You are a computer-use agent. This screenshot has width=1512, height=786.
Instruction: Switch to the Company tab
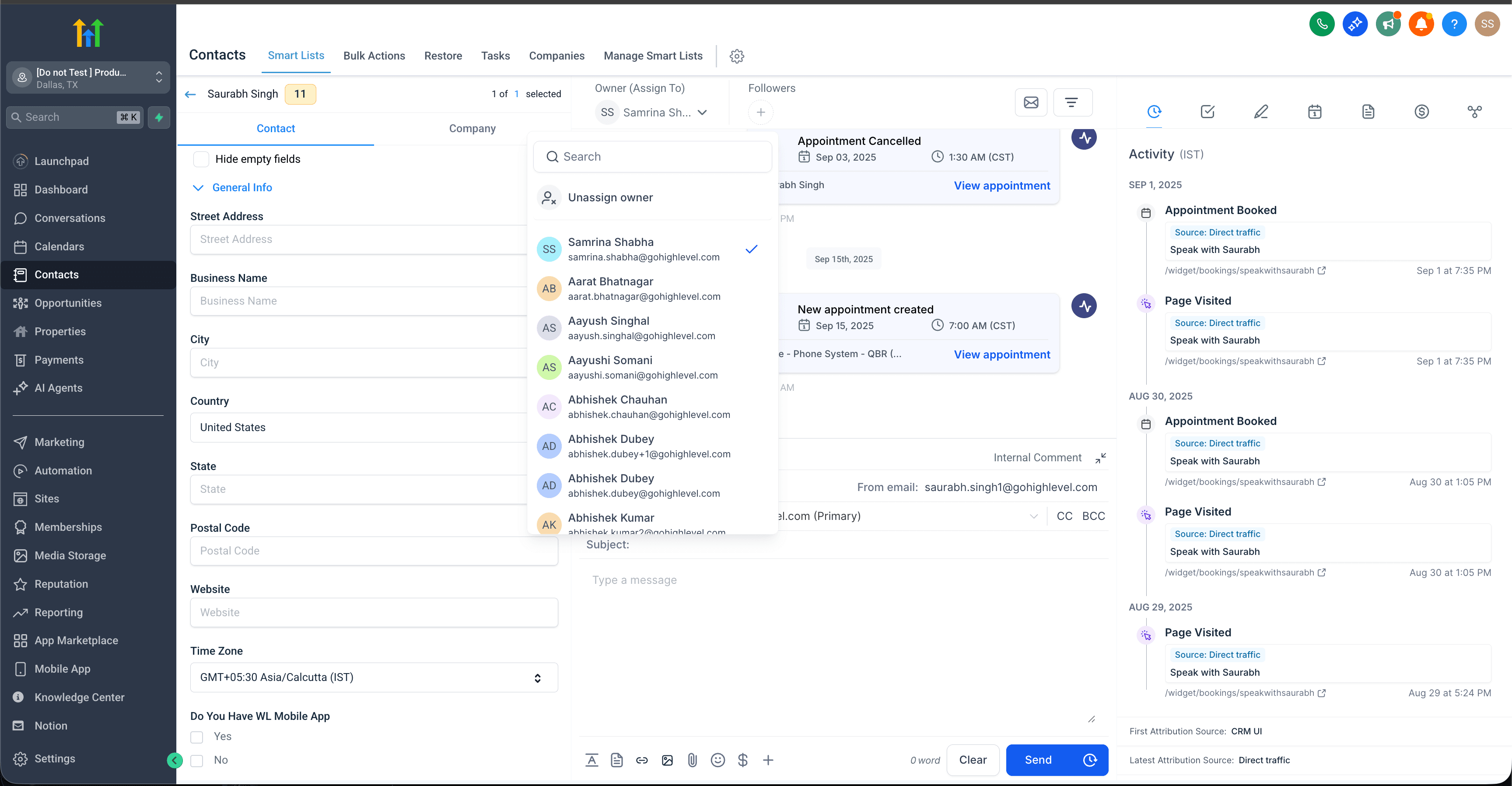(x=472, y=129)
